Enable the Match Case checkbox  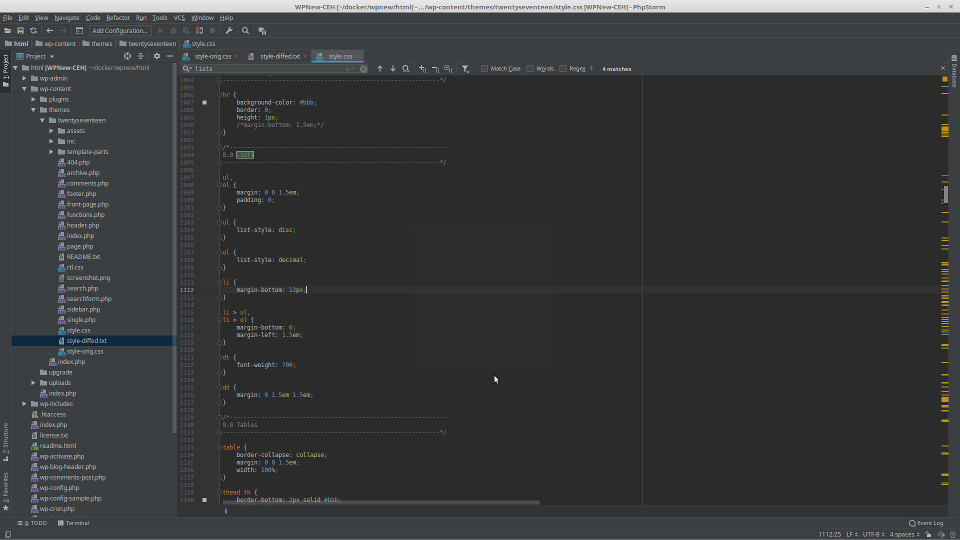484,69
